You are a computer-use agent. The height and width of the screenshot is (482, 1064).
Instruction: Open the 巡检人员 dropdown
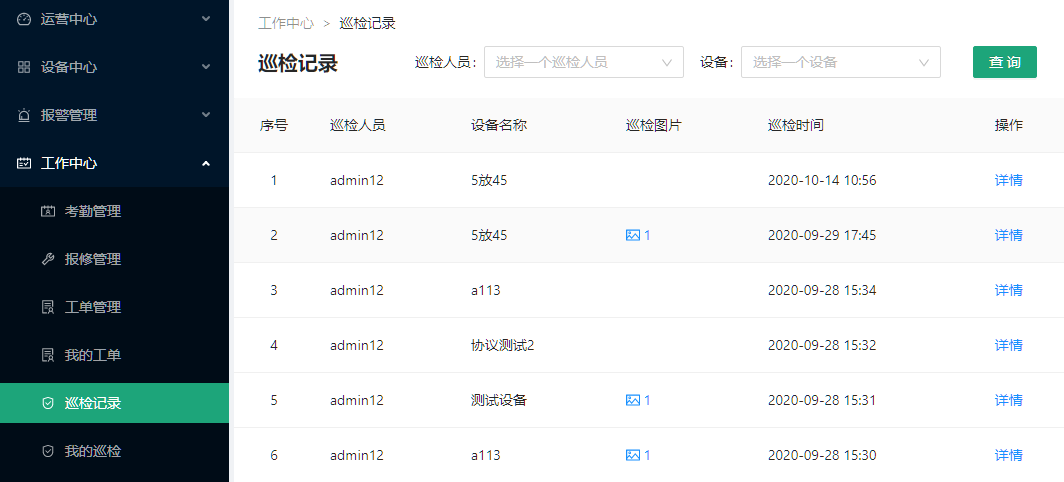click(583, 62)
